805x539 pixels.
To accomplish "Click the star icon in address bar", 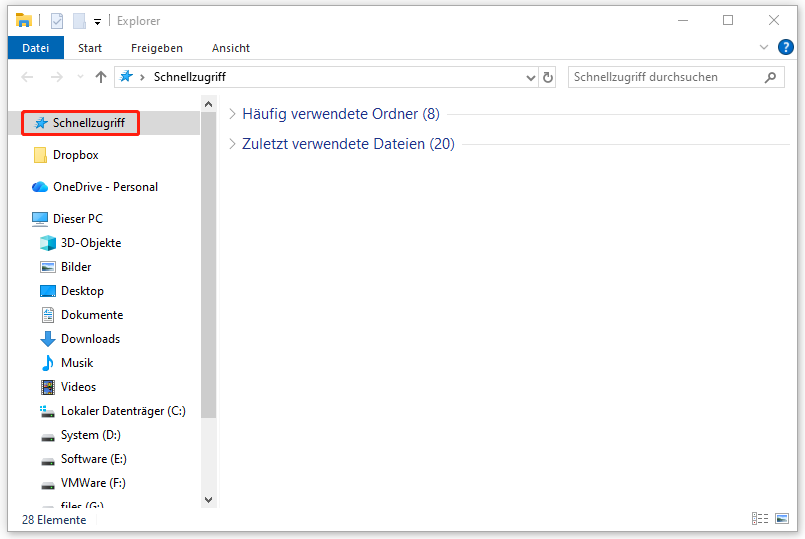I will pos(126,76).
